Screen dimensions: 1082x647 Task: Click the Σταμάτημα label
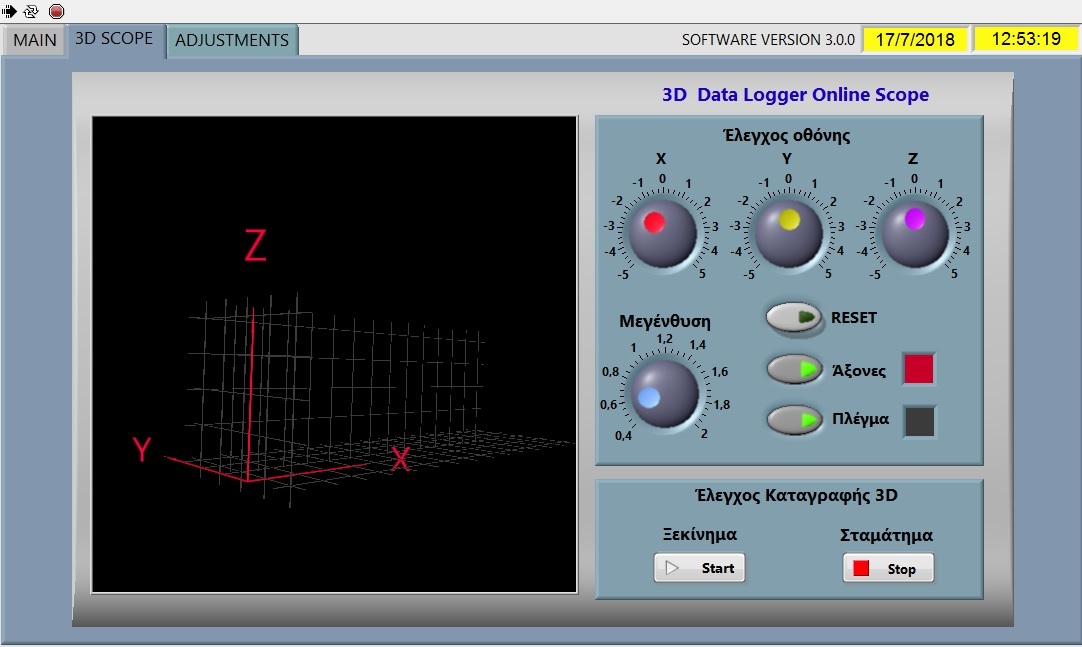pyautogui.click(x=887, y=535)
